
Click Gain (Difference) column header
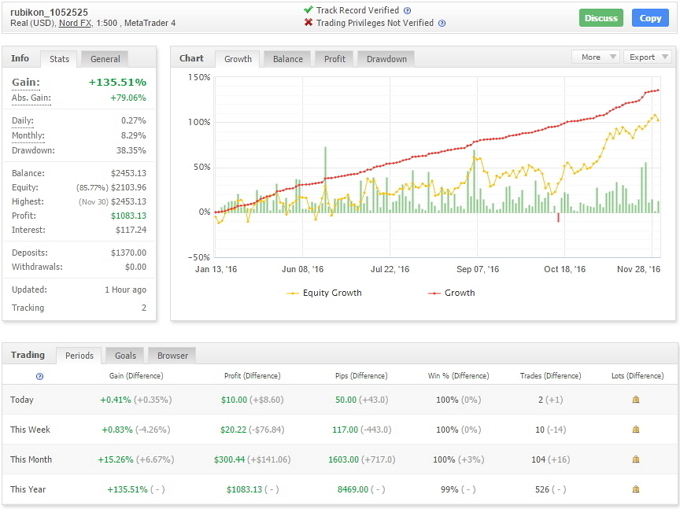(x=136, y=376)
